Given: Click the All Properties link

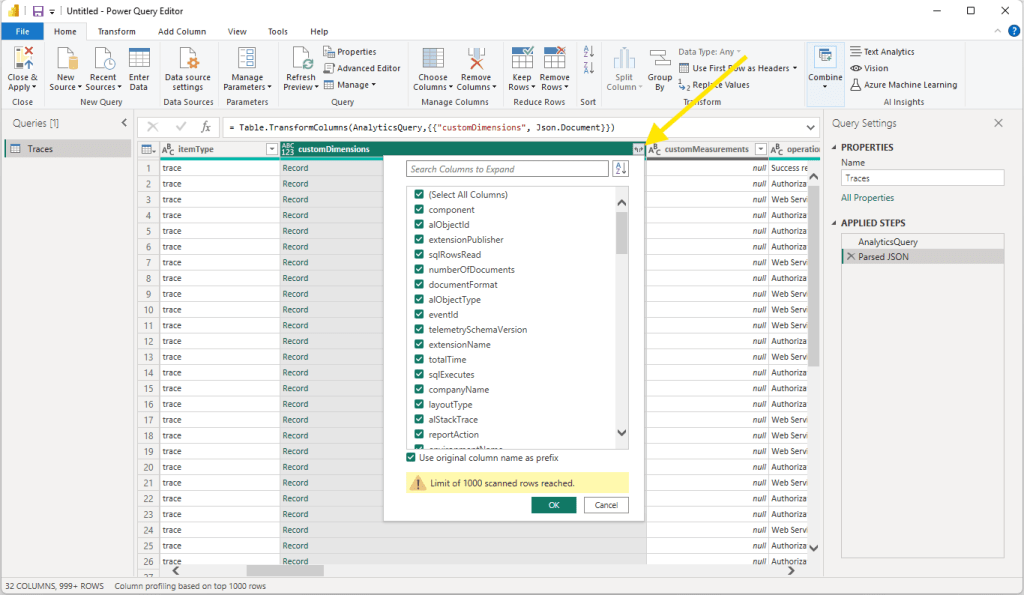Looking at the screenshot, I should [867, 198].
